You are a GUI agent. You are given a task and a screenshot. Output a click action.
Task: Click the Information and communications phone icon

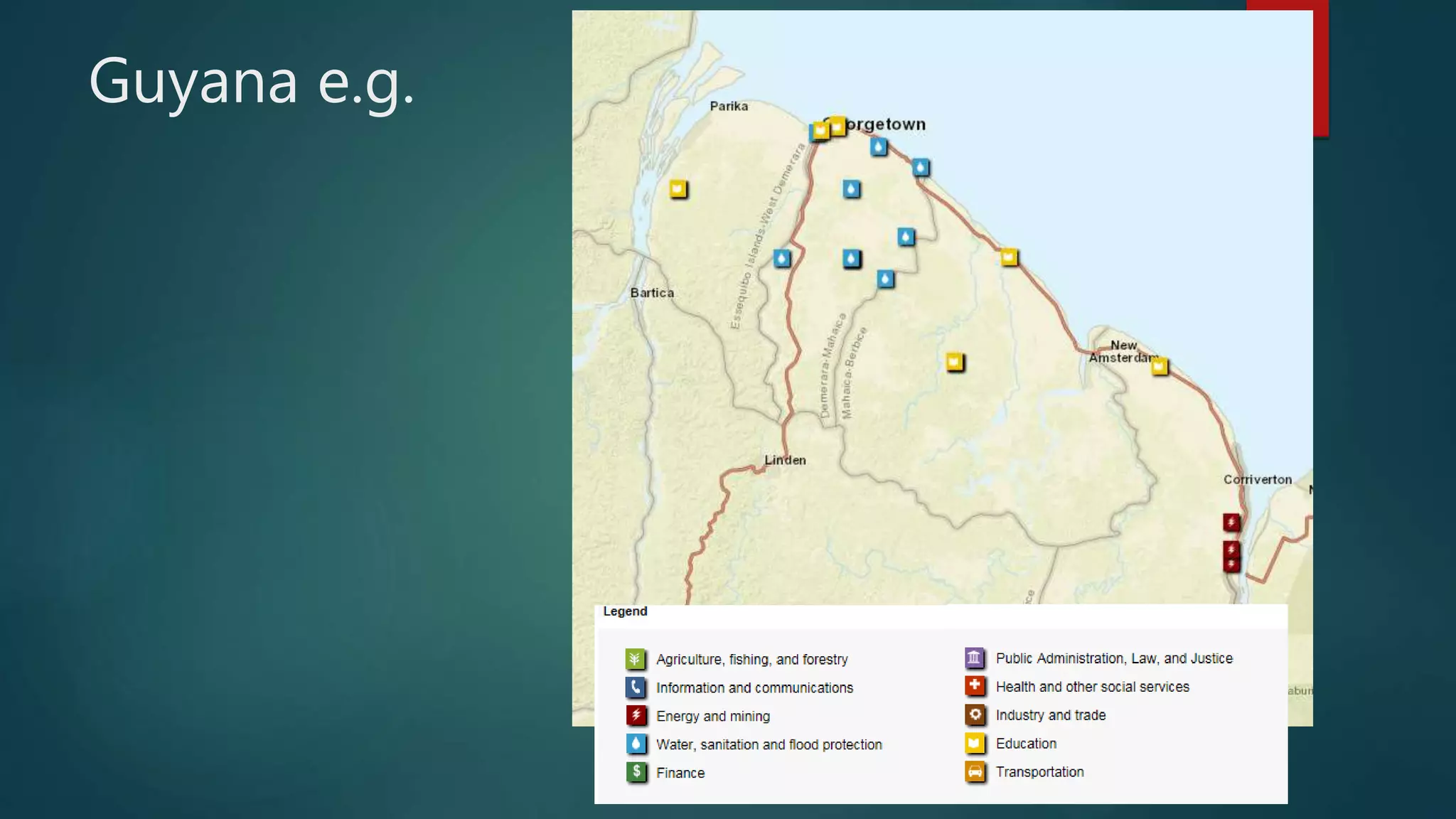tap(636, 687)
